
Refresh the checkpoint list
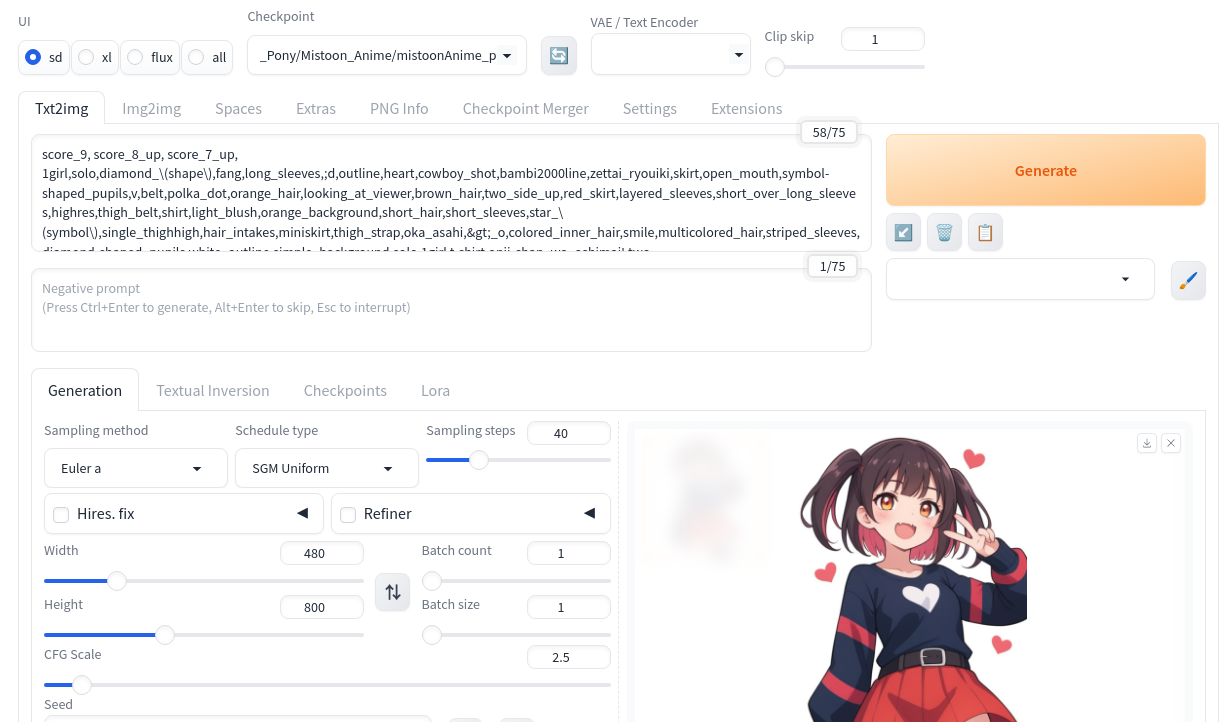(559, 55)
